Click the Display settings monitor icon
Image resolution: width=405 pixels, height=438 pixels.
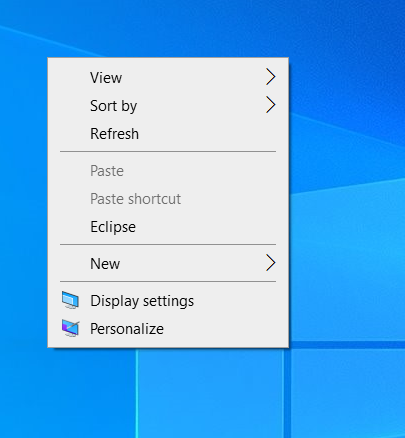[x=70, y=300]
